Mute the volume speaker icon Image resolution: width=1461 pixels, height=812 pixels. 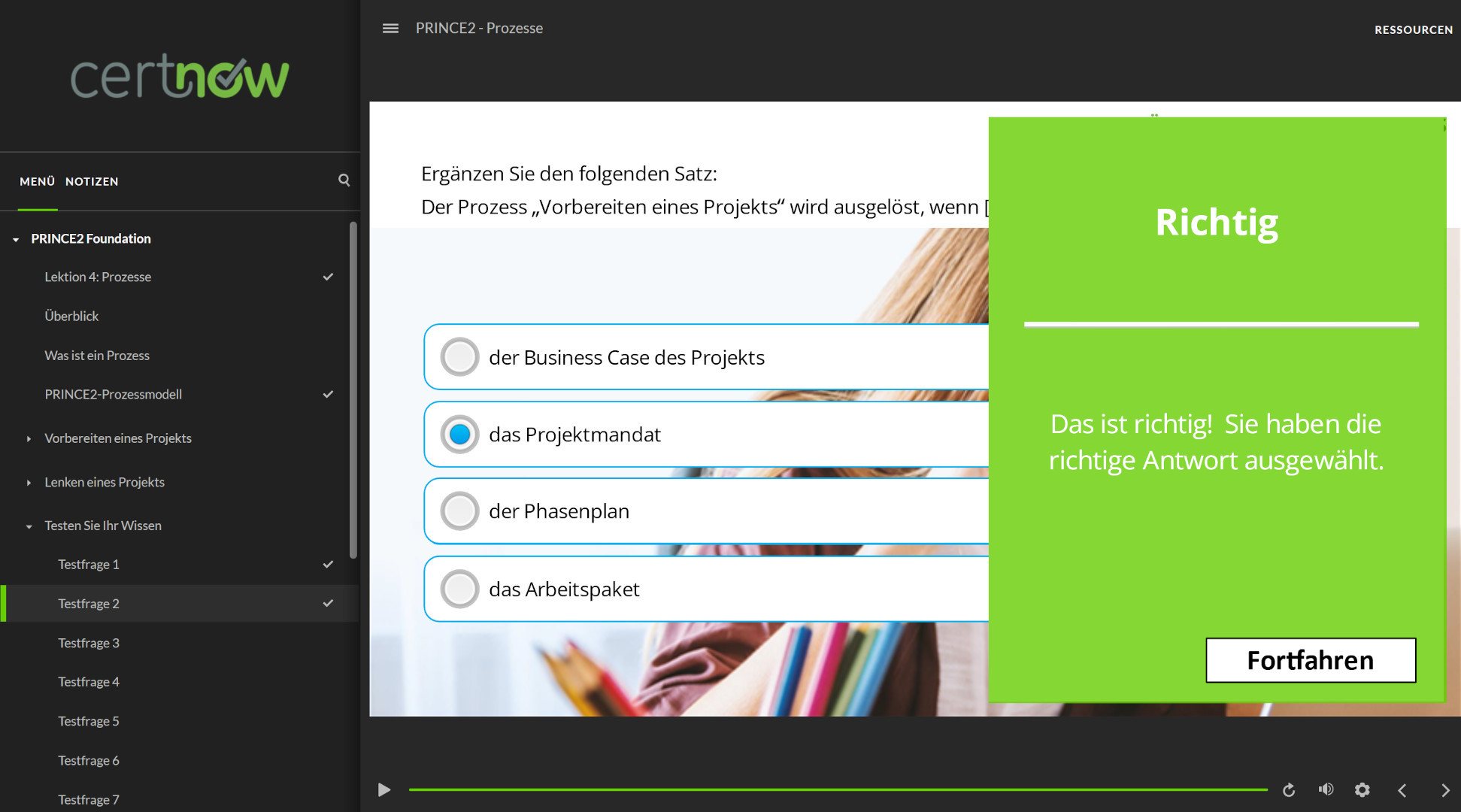coord(1326,789)
